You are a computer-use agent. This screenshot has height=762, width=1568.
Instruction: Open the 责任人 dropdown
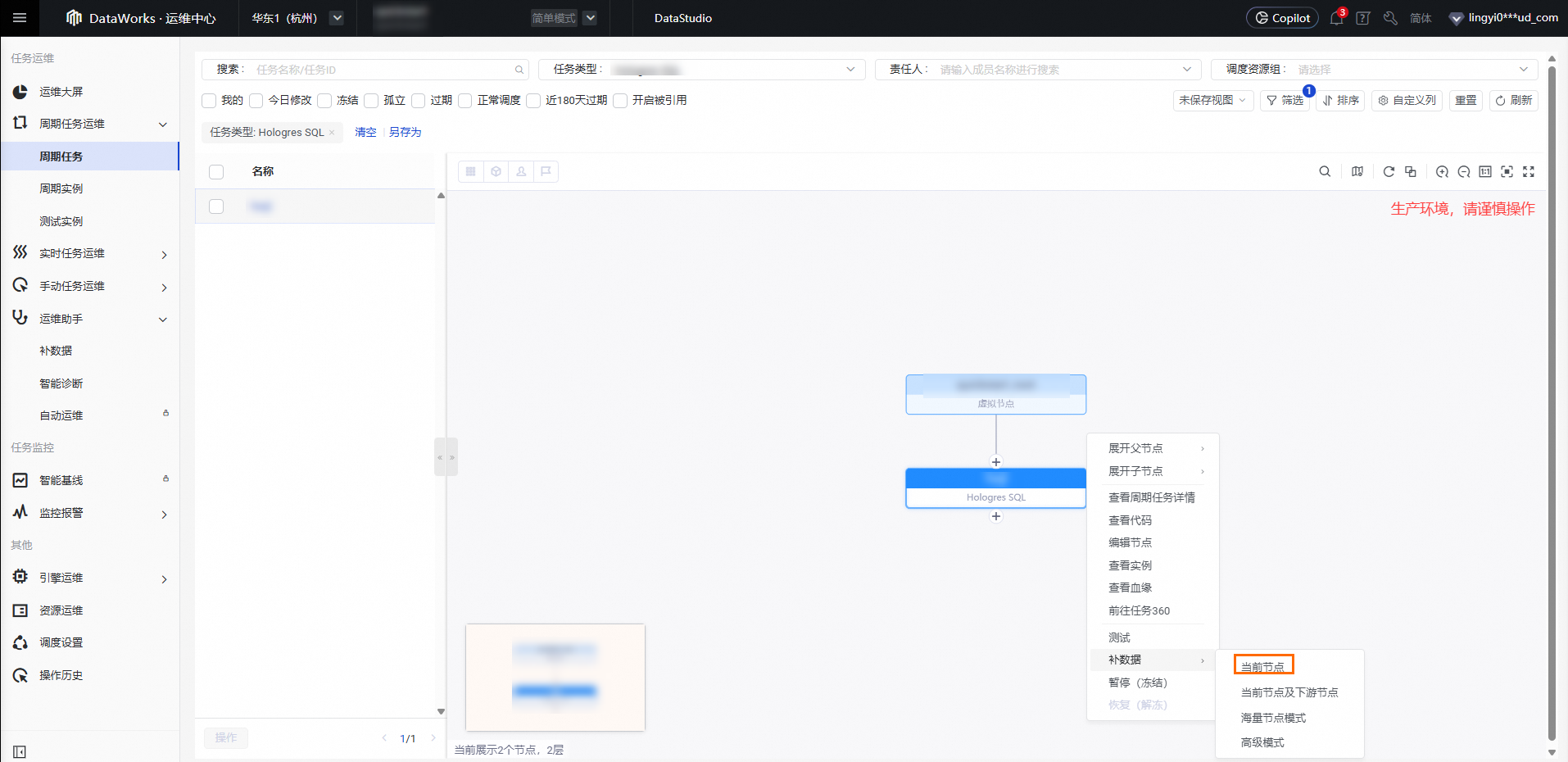pyautogui.click(x=1038, y=70)
